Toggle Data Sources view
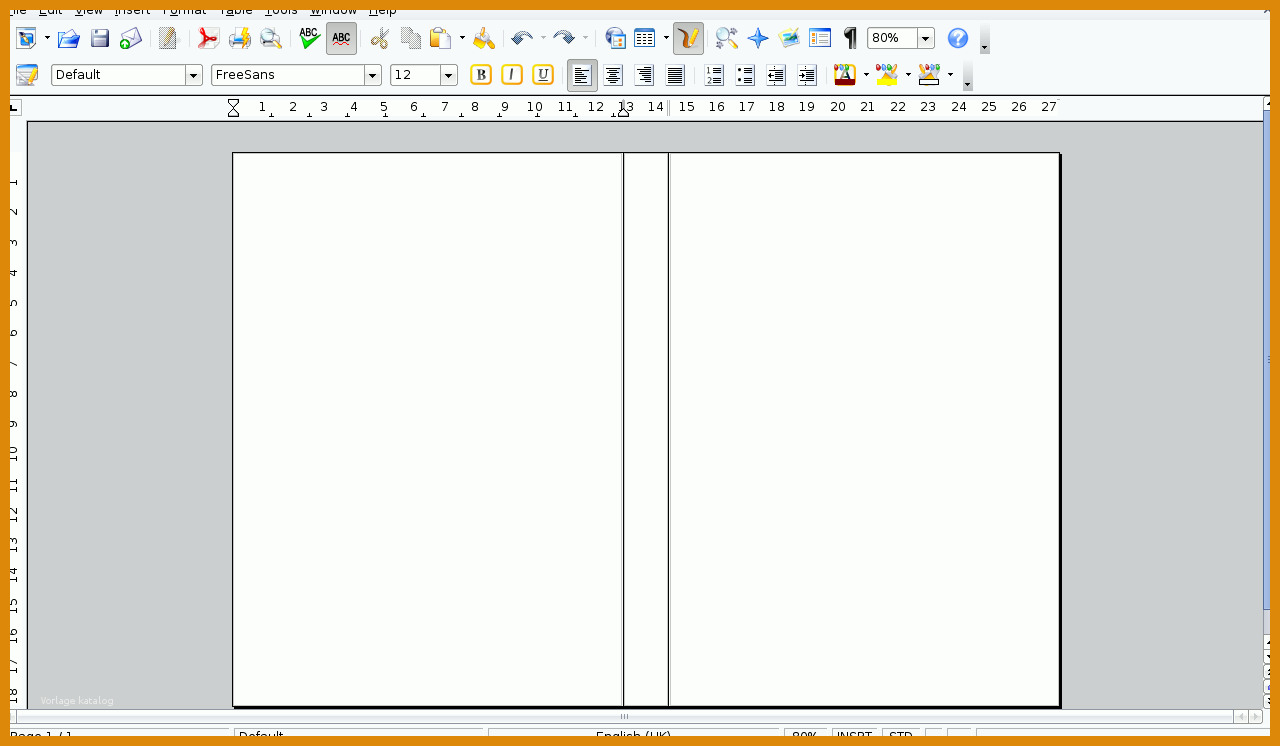This screenshot has height=746, width=1280. click(x=820, y=38)
